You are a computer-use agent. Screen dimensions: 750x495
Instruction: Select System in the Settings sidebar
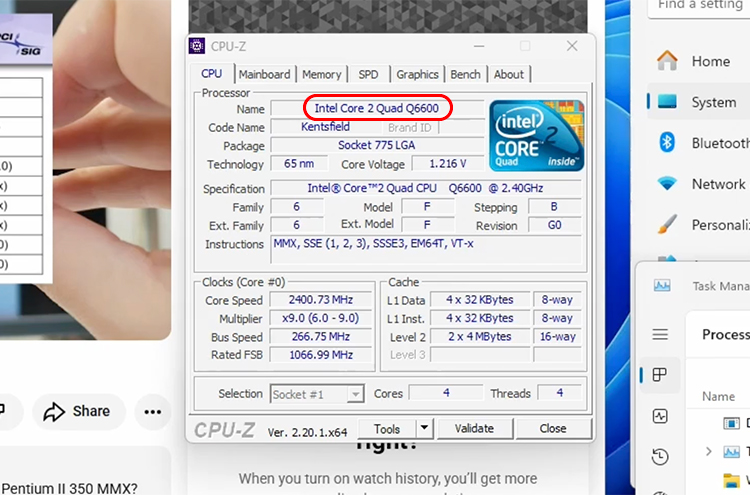(698, 102)
